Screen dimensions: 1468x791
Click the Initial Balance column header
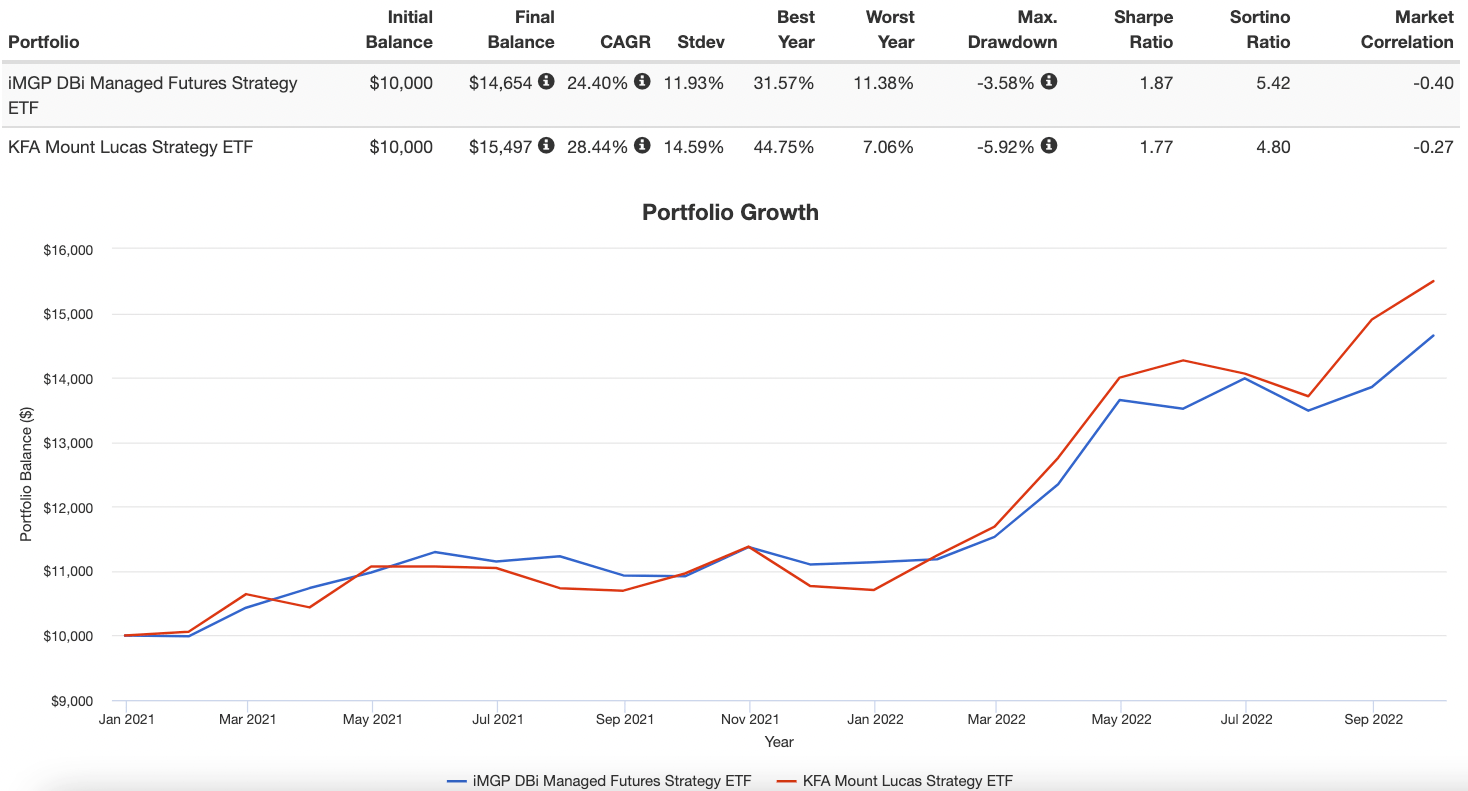399,29
